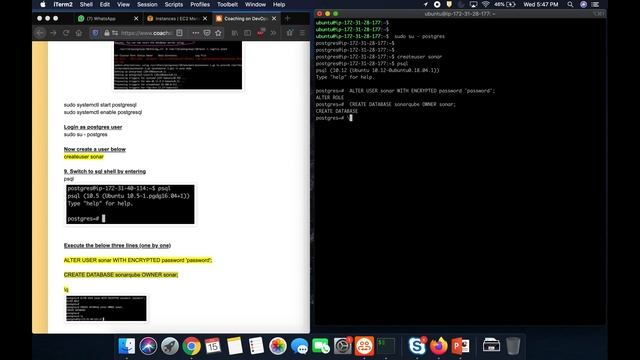Open Notes from the Dock
This screenshot has height=360, width=640.
click(235, 346)
